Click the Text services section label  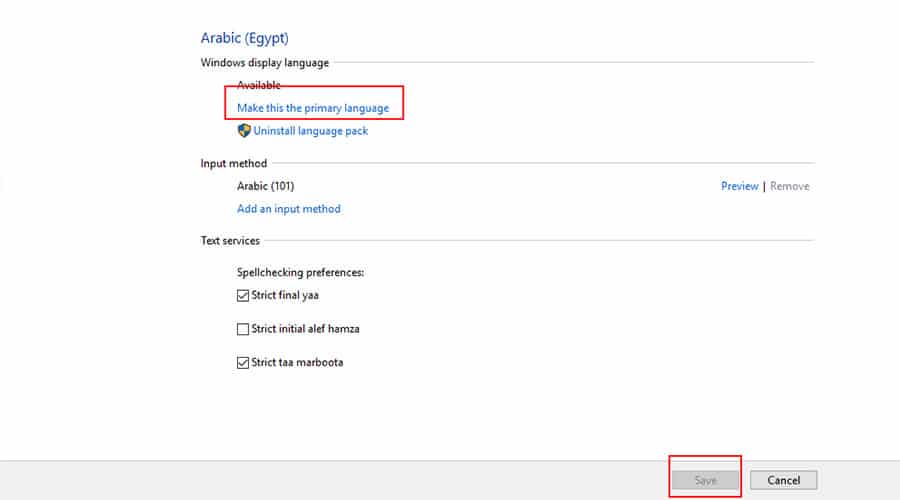pos(230,241)
